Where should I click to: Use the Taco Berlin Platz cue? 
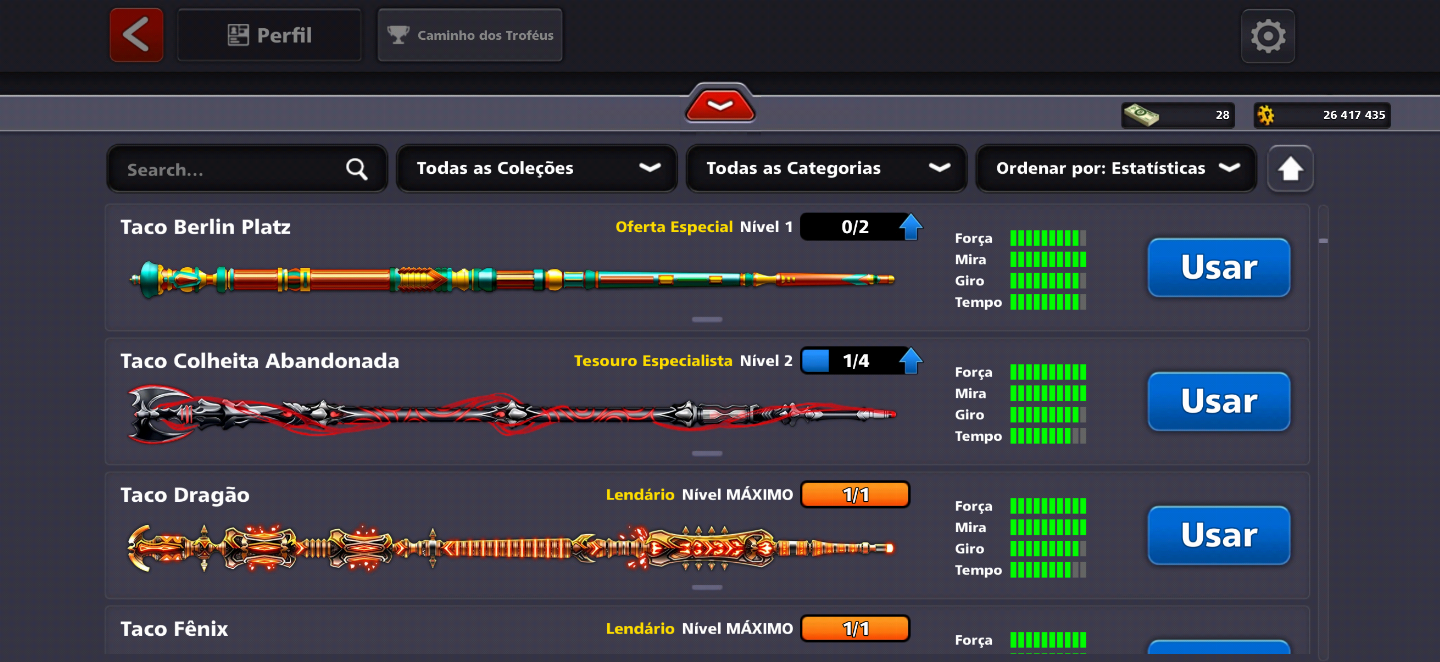pyautogui.click(x=1219, y=267)
